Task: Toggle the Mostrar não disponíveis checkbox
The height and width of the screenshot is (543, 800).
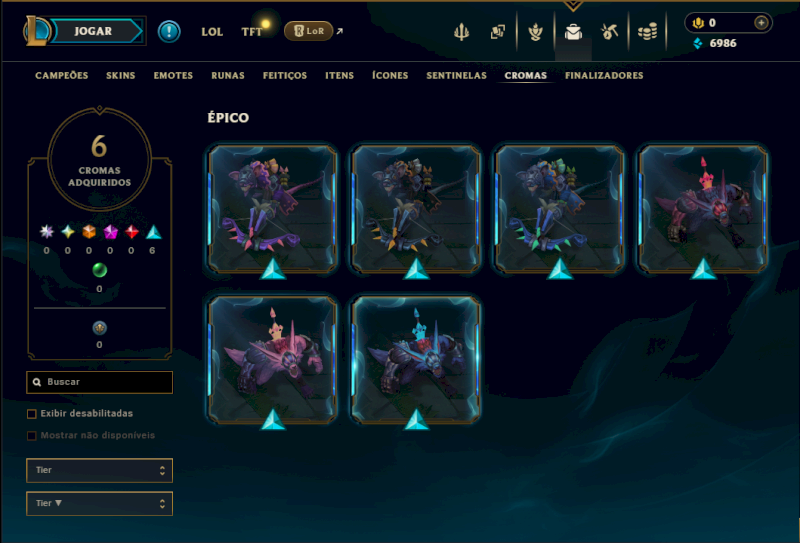Action: [32, 436]
